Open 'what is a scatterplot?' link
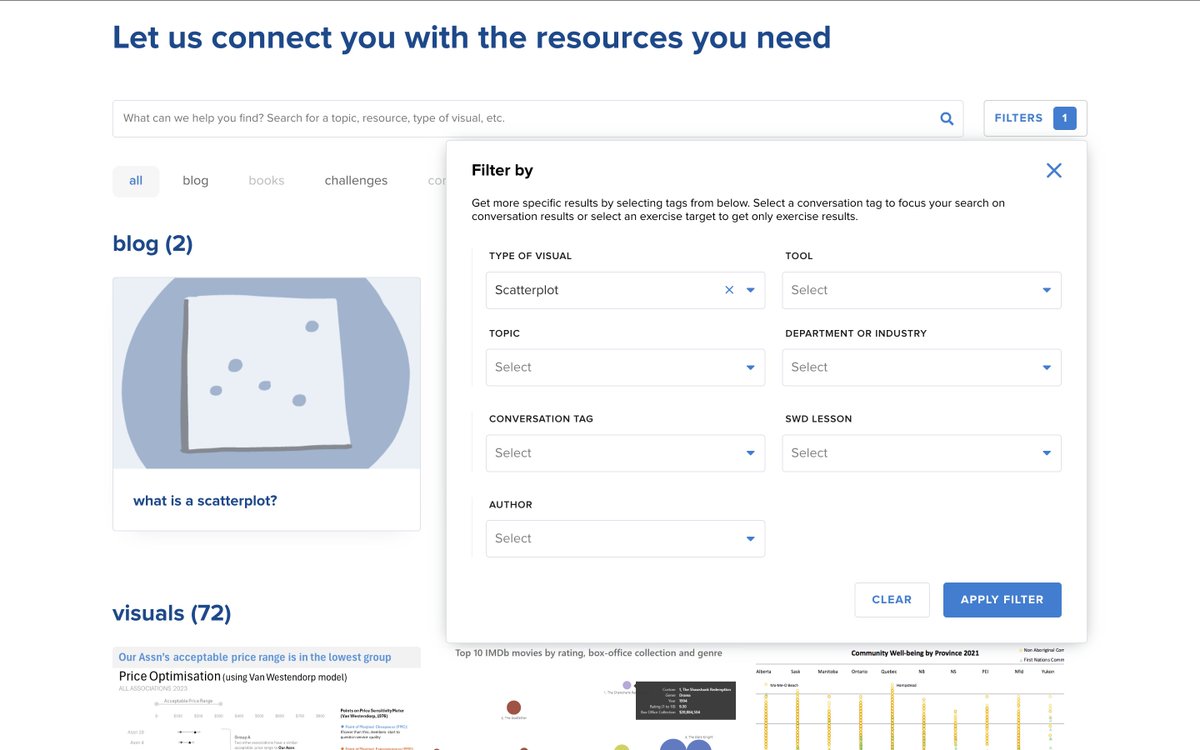1200x750 pixels. coord(205,501)
